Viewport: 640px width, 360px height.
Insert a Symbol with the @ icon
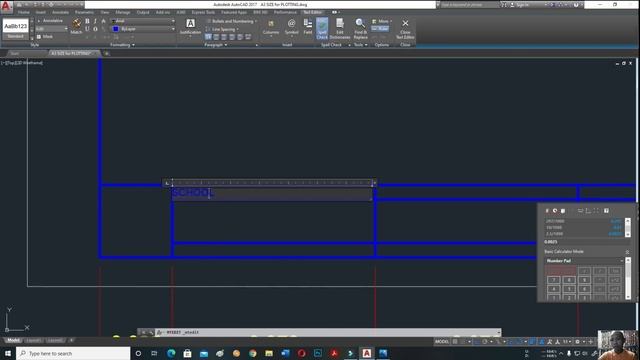pos(291,27)
